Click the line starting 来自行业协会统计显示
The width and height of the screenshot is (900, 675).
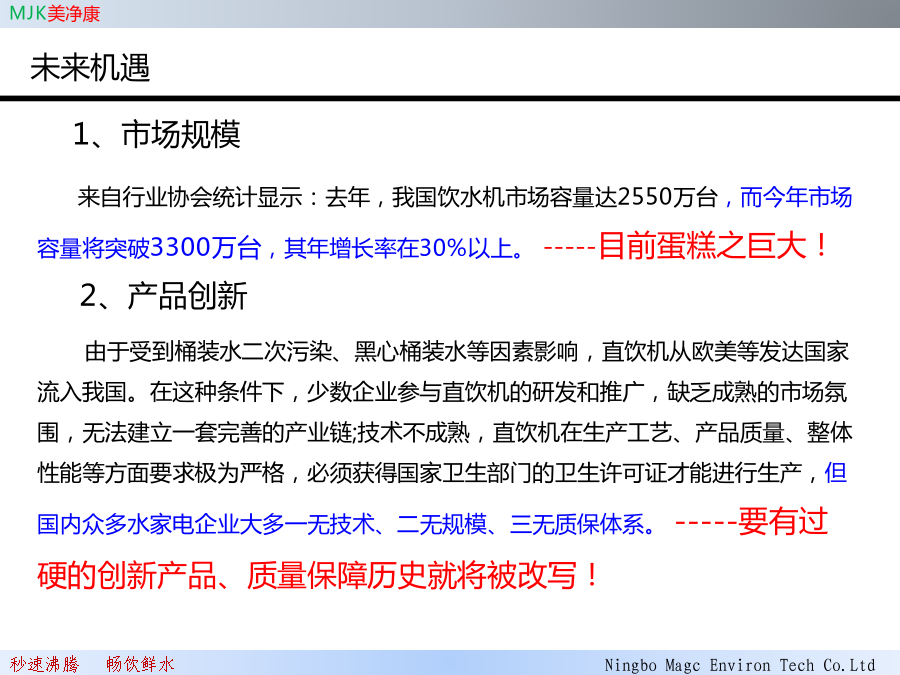click(x=464, y=197)
